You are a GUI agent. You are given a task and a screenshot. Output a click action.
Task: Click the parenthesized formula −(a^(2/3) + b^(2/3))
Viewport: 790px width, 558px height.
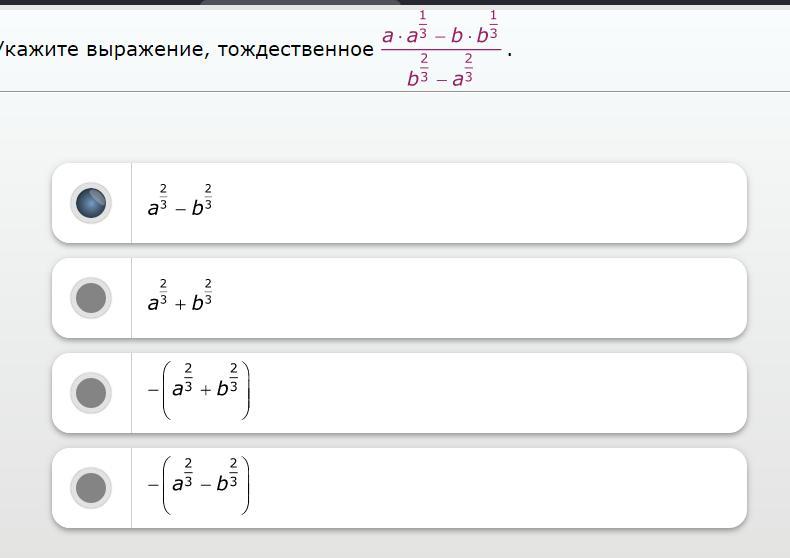coord(199,390)
